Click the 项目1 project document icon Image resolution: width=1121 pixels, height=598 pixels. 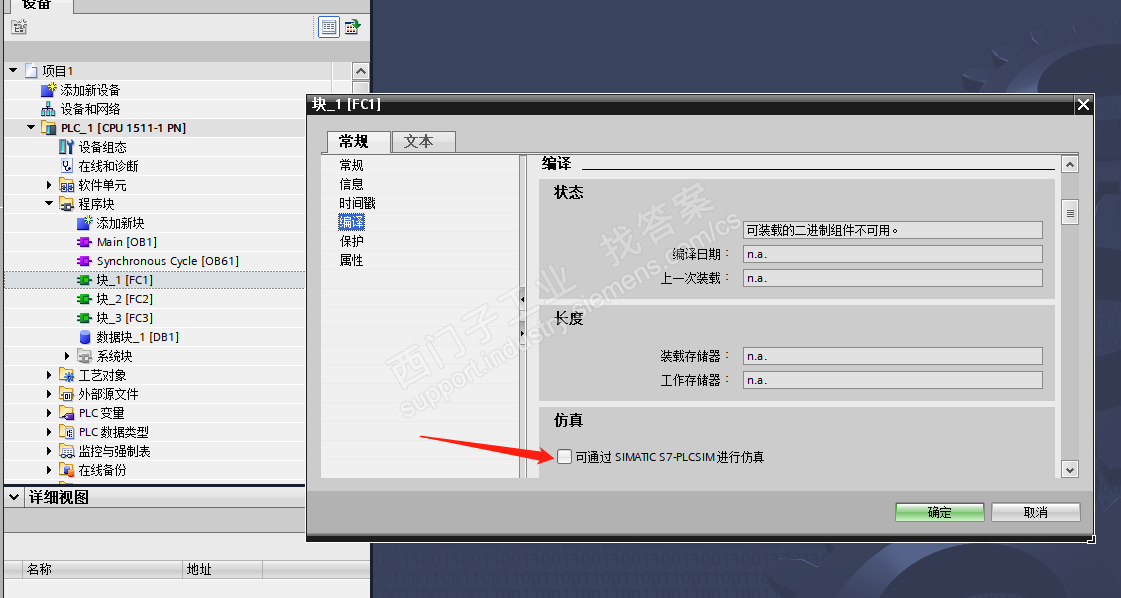click(31, 71)
